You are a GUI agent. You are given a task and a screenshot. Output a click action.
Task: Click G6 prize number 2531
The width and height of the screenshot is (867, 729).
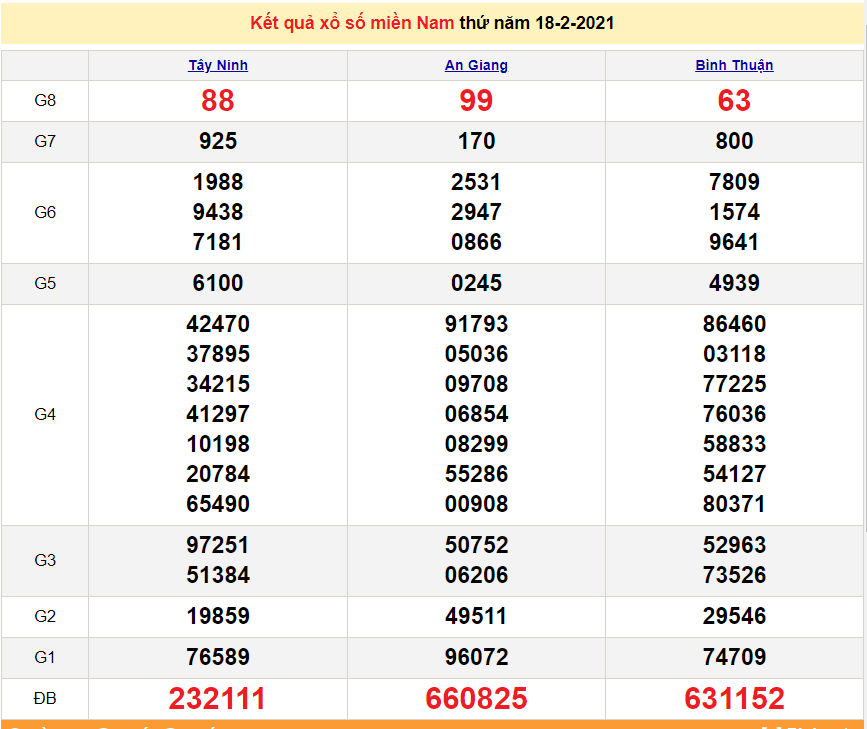point(475,182)
